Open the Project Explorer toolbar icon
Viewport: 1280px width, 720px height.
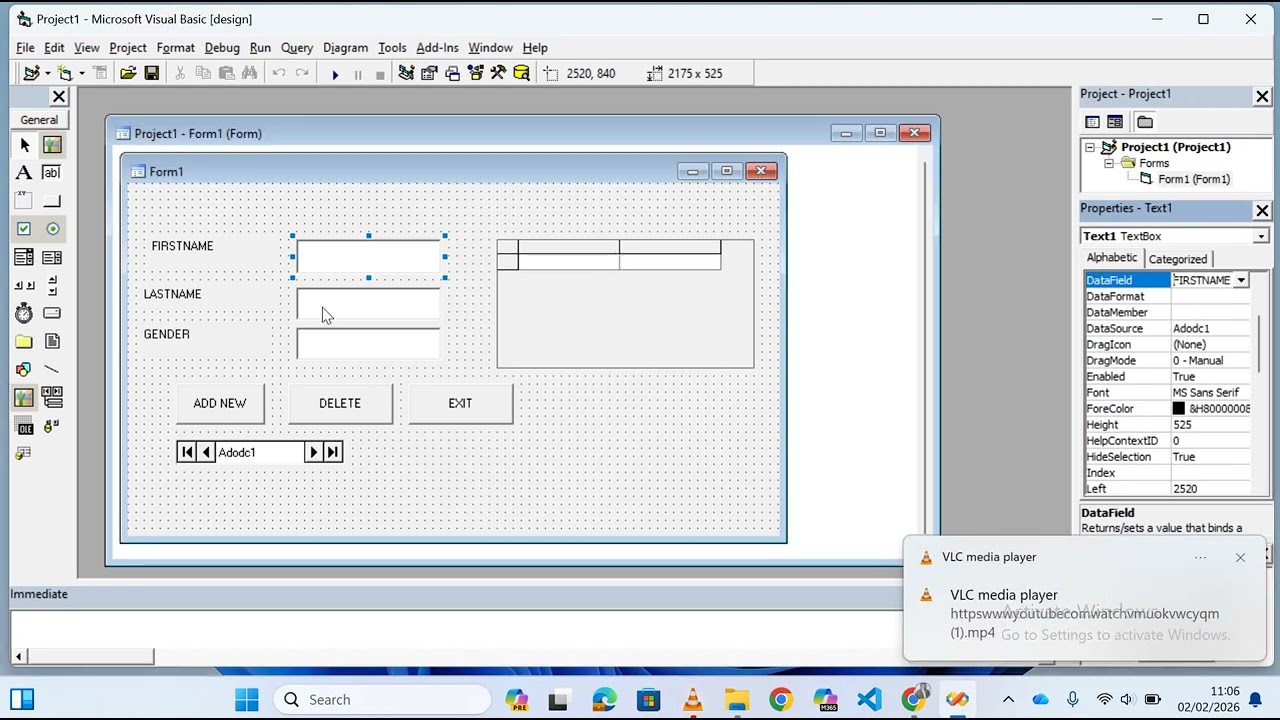pos(406,73)
